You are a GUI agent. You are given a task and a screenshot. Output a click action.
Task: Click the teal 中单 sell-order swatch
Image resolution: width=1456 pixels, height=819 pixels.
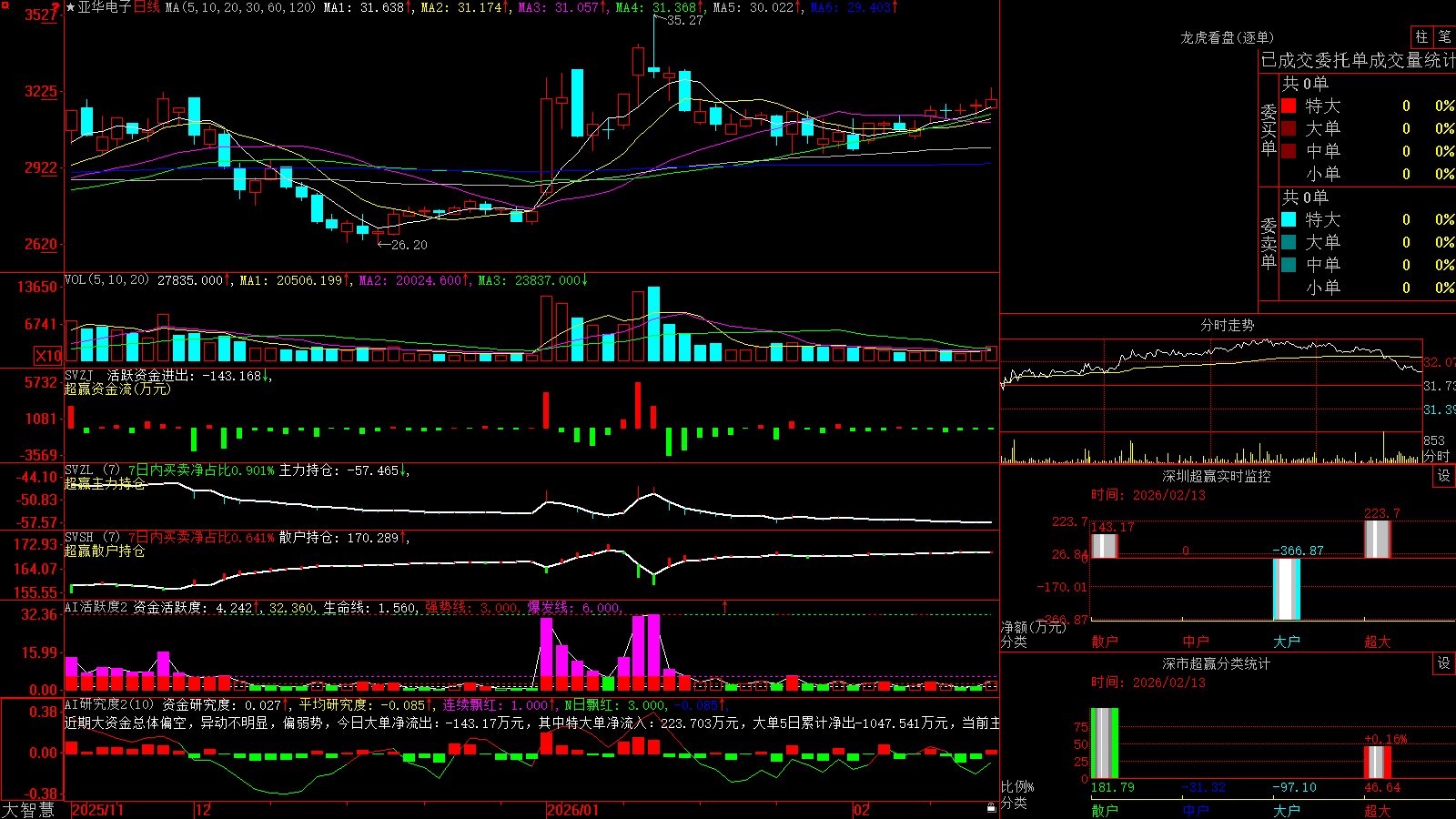coord(1289,265)
